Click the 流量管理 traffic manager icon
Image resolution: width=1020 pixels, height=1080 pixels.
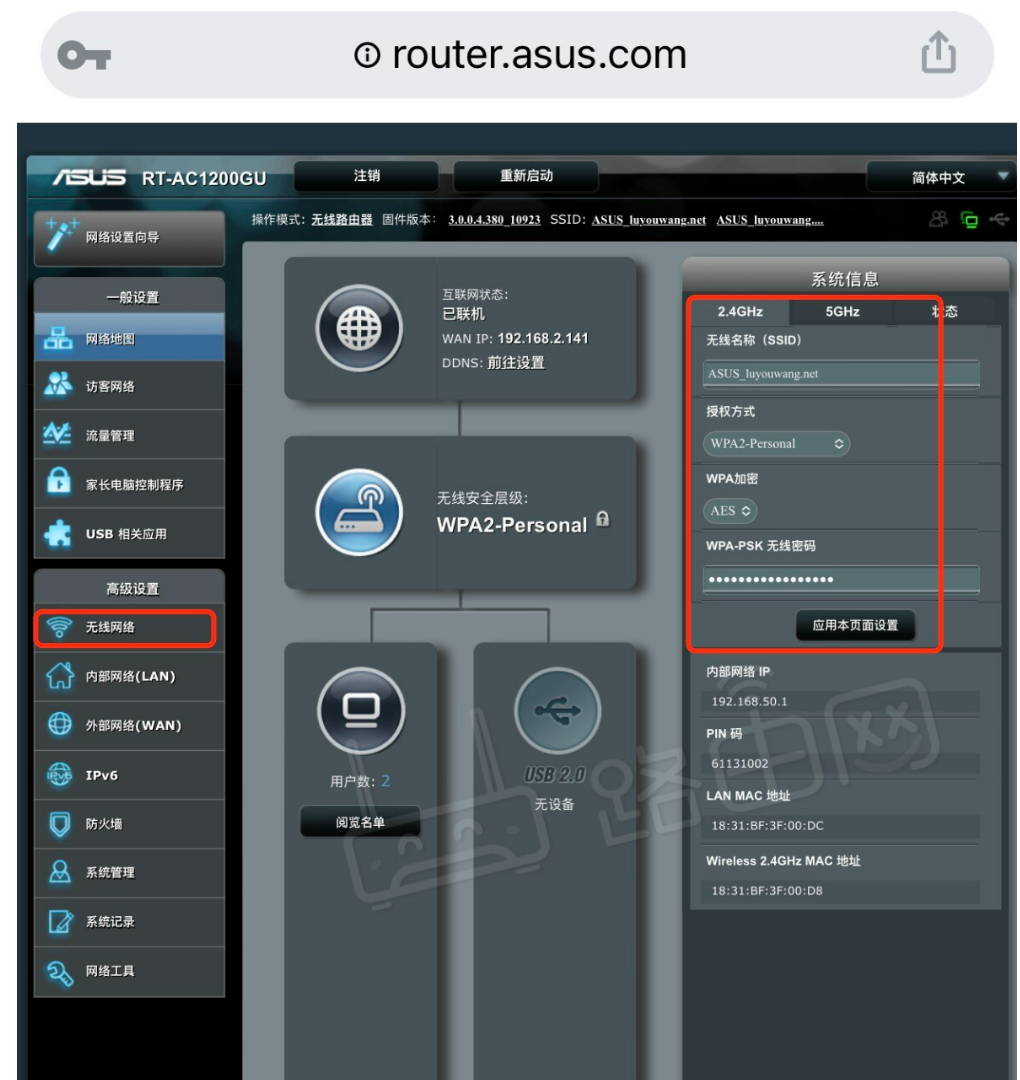click(57, 433)
